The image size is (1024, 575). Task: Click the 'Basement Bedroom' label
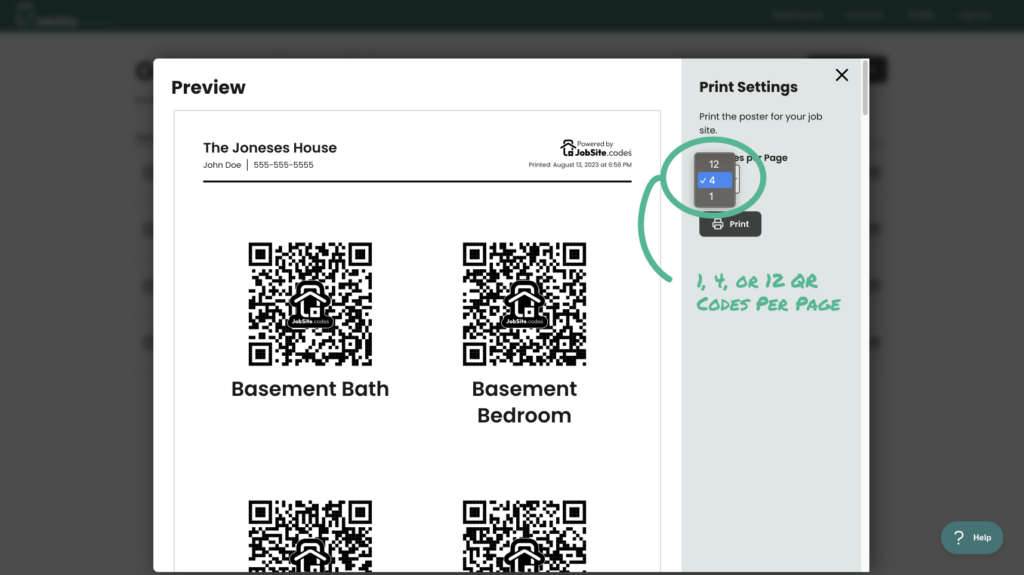tap(524, 402)
